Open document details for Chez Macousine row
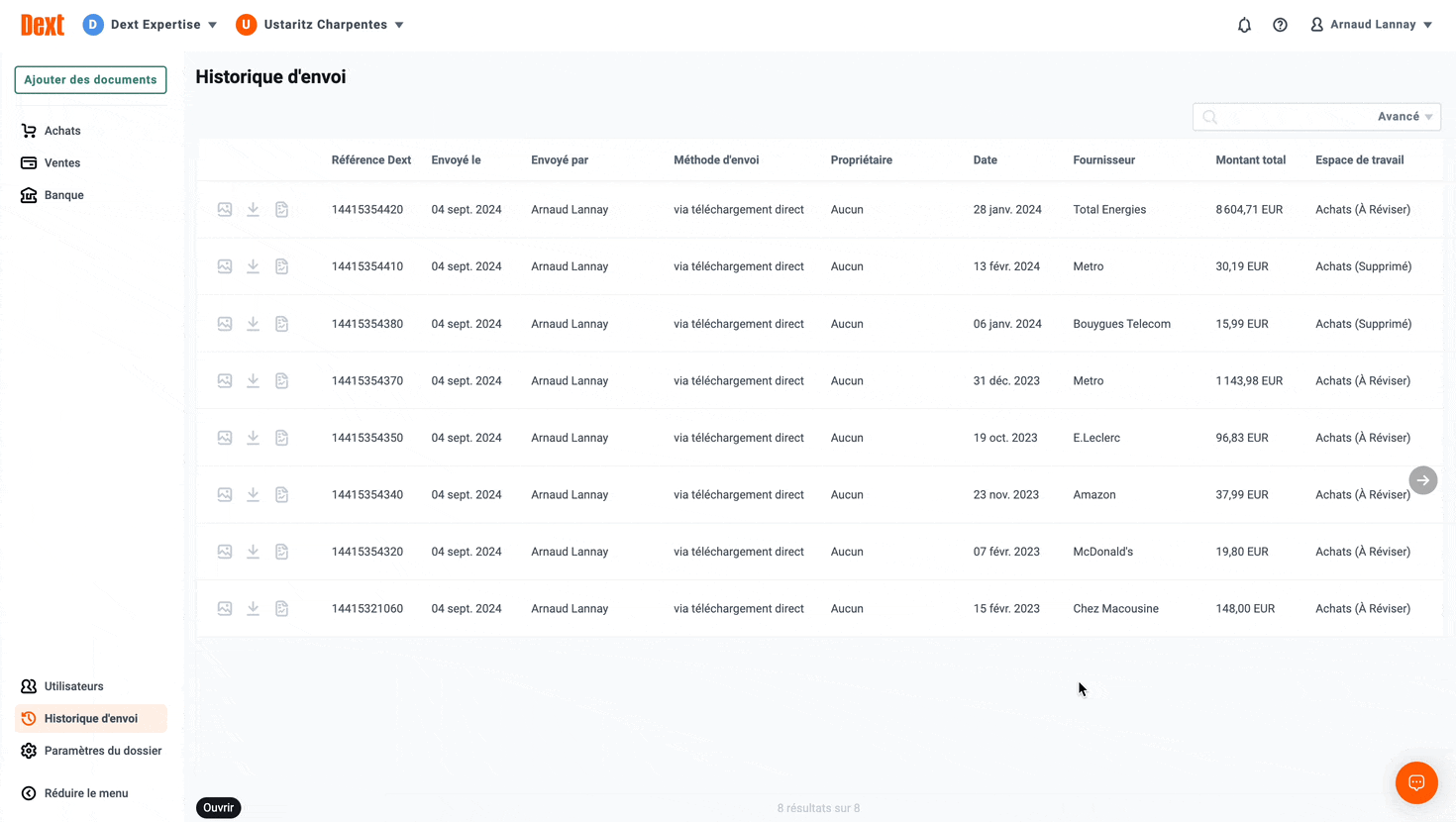This screenshot has width=1456, height=822. click(282, 608)
